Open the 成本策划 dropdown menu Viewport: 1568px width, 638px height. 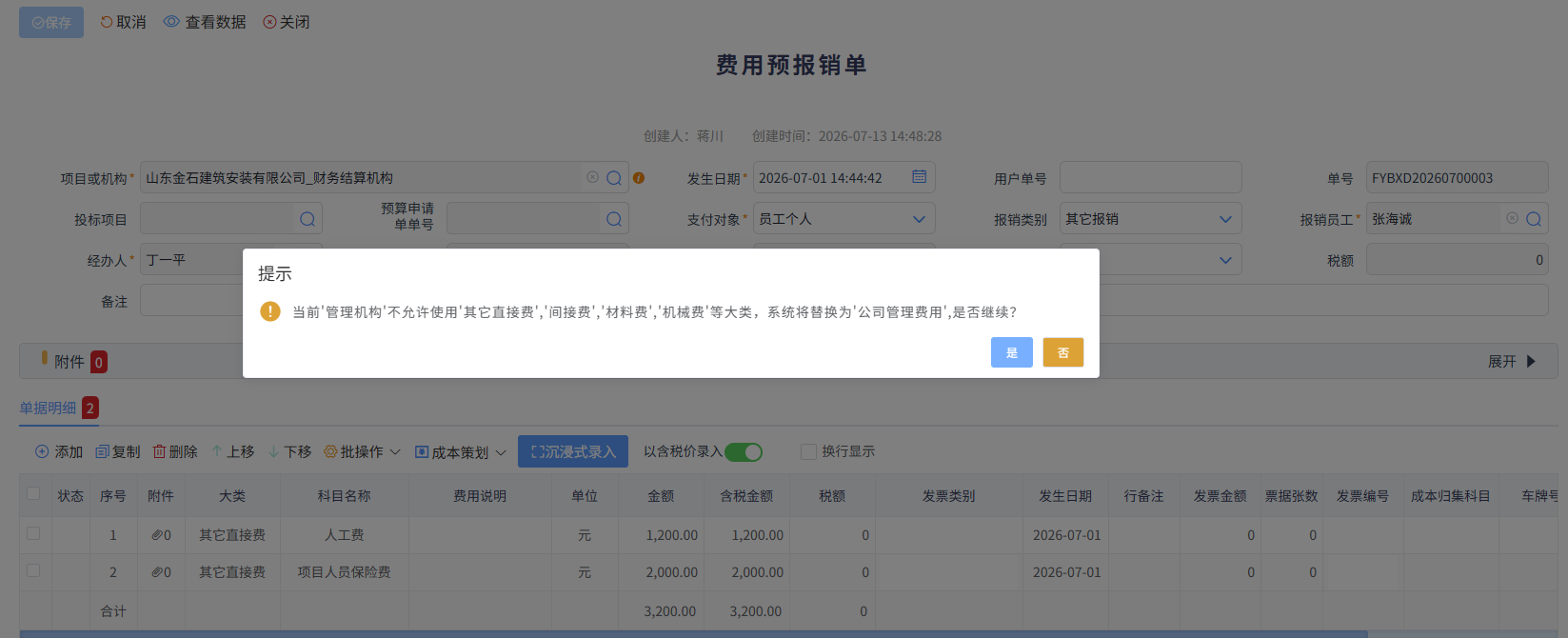tap(461, 452)
